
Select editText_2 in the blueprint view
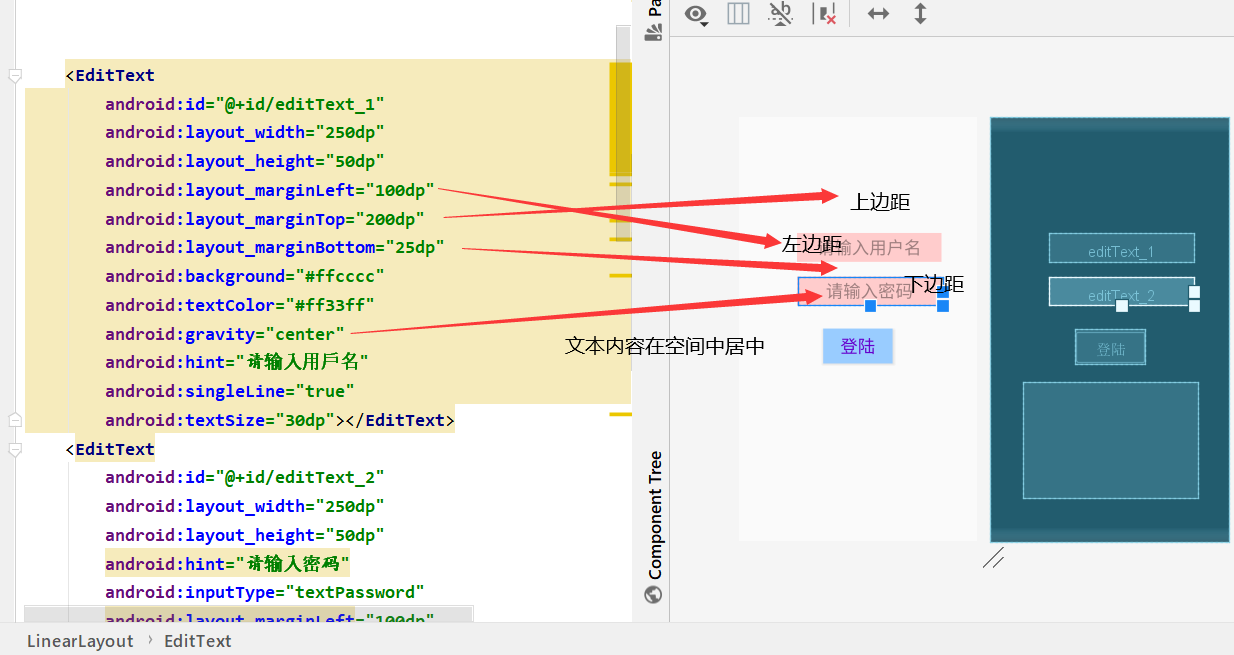pos(1121,292)
